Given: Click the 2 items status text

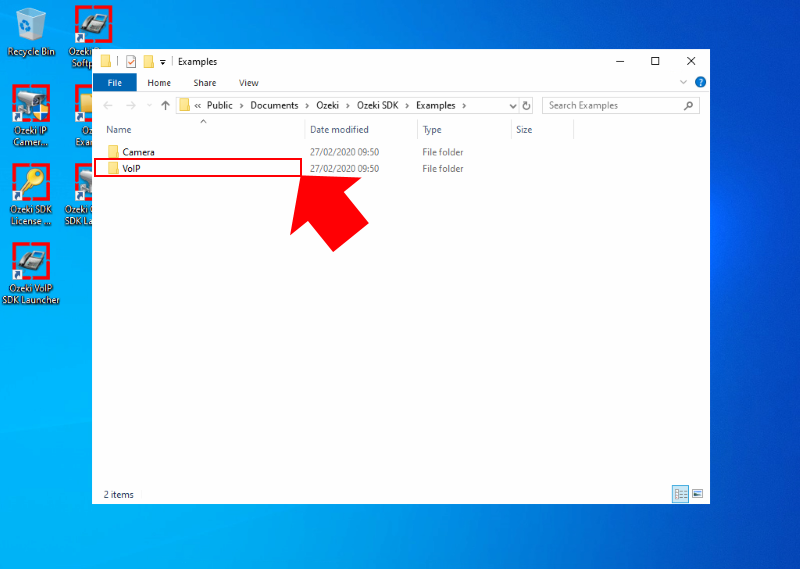Looking at the screenshot, I should pyautogui.click(x=118, y=494).
